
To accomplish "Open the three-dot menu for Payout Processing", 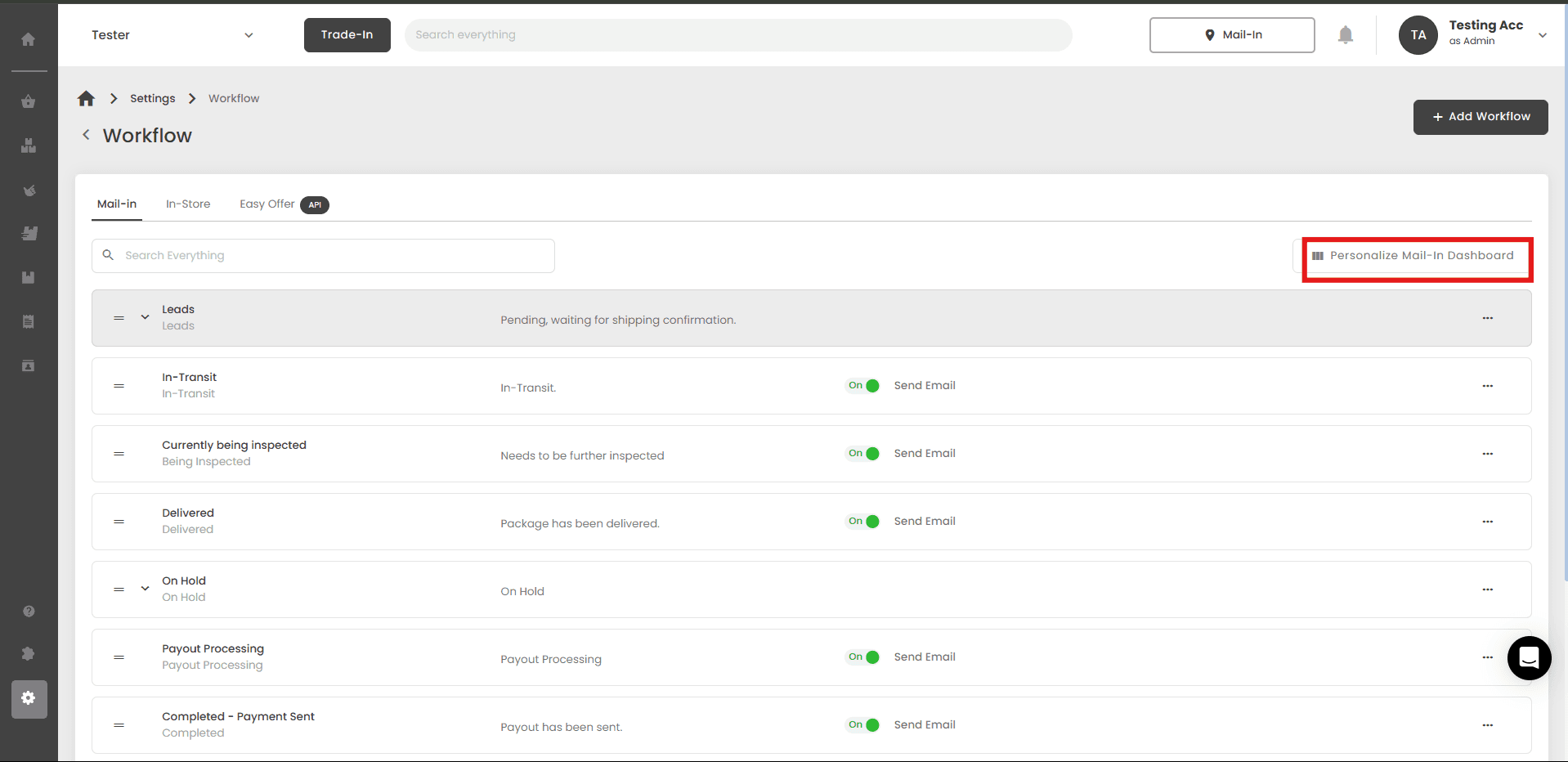I will (x=1488, y=657).
